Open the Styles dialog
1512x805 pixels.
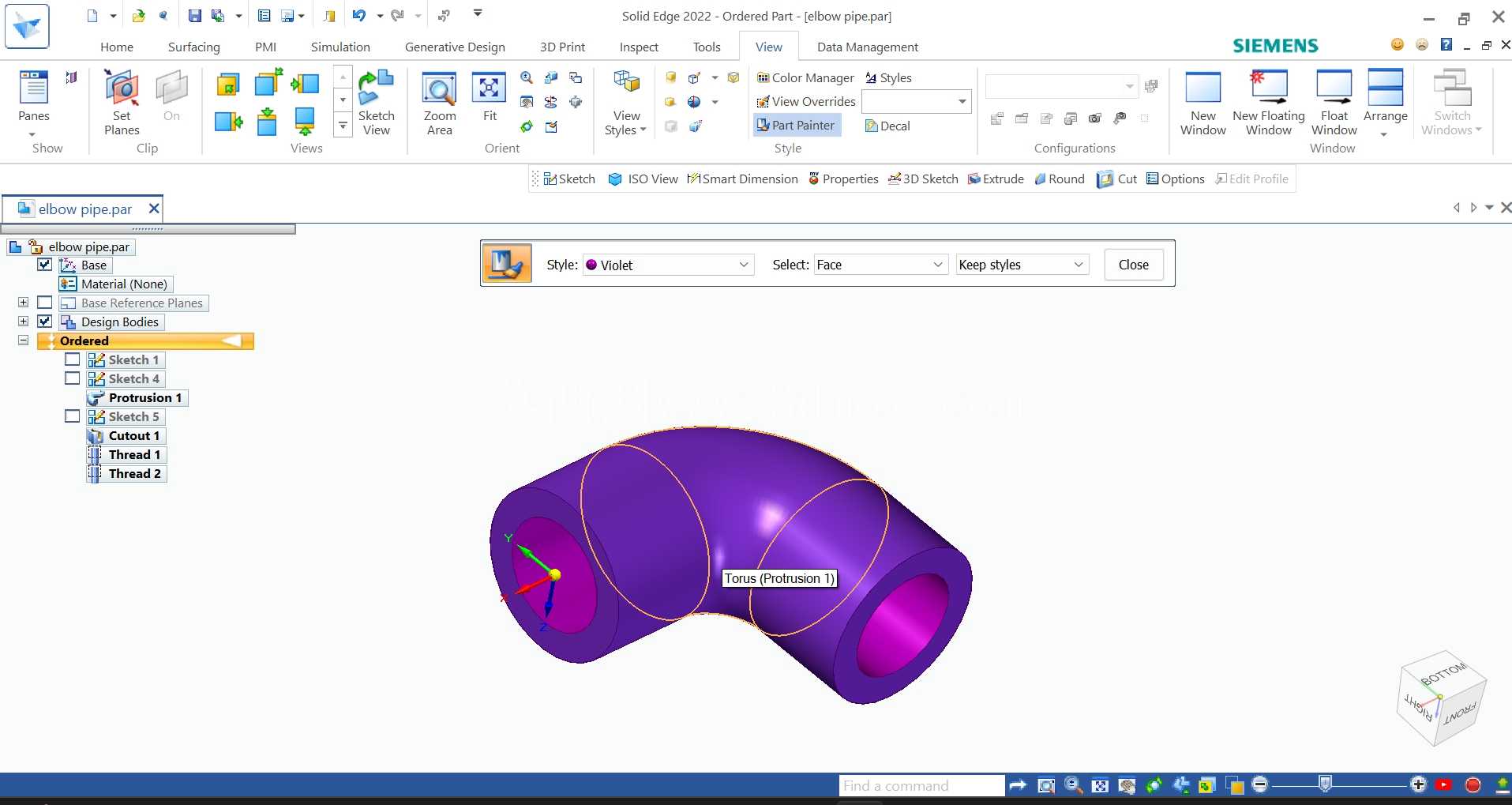(888, 77)
